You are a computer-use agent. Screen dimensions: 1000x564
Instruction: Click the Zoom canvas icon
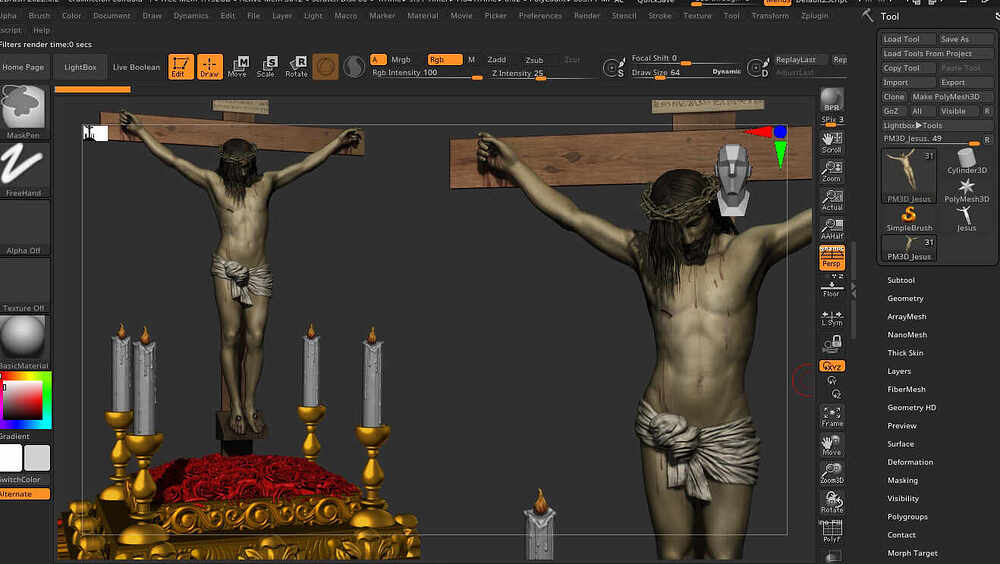click(832, 171)
